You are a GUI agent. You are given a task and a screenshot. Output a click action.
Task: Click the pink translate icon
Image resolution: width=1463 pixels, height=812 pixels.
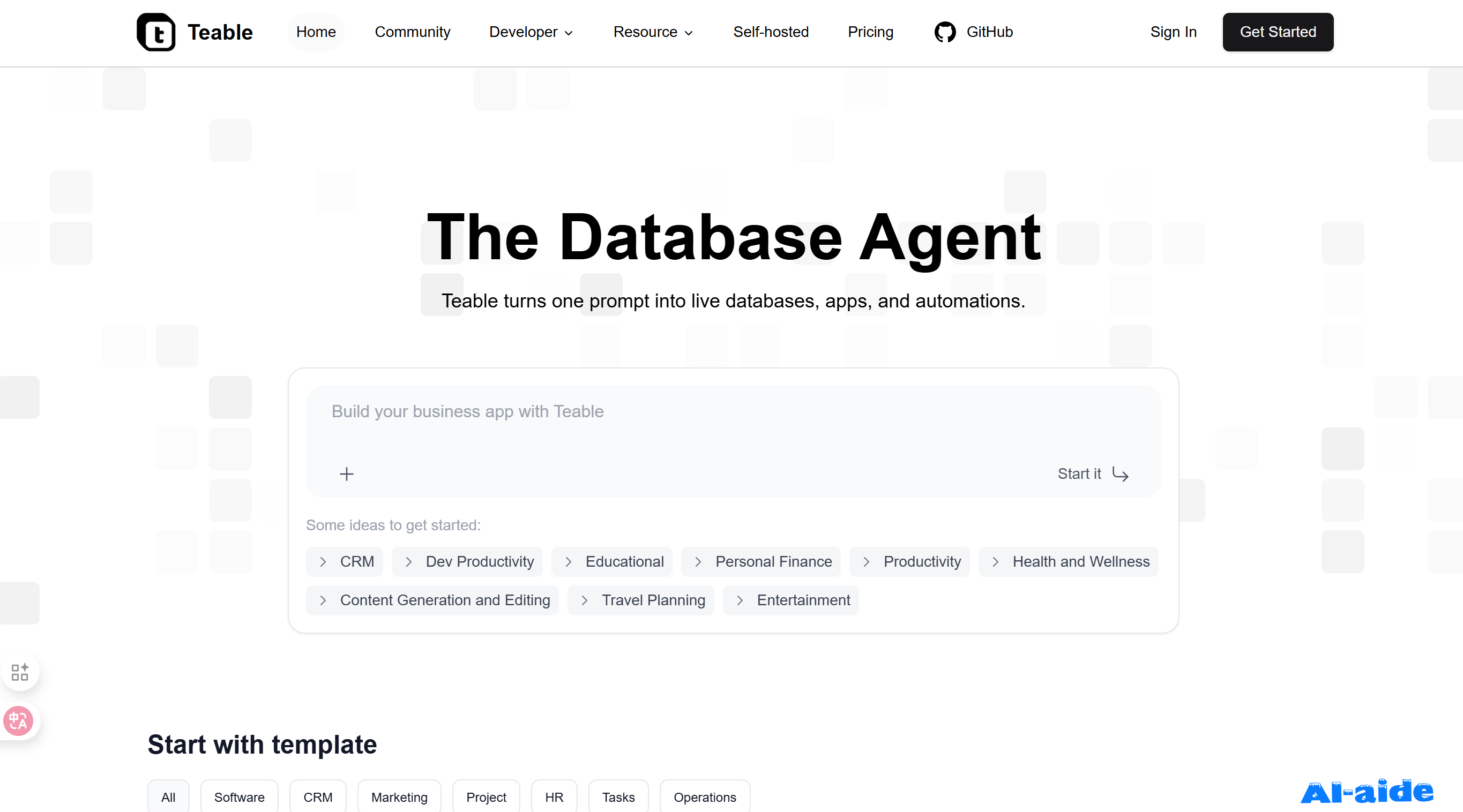coord(19,721)
